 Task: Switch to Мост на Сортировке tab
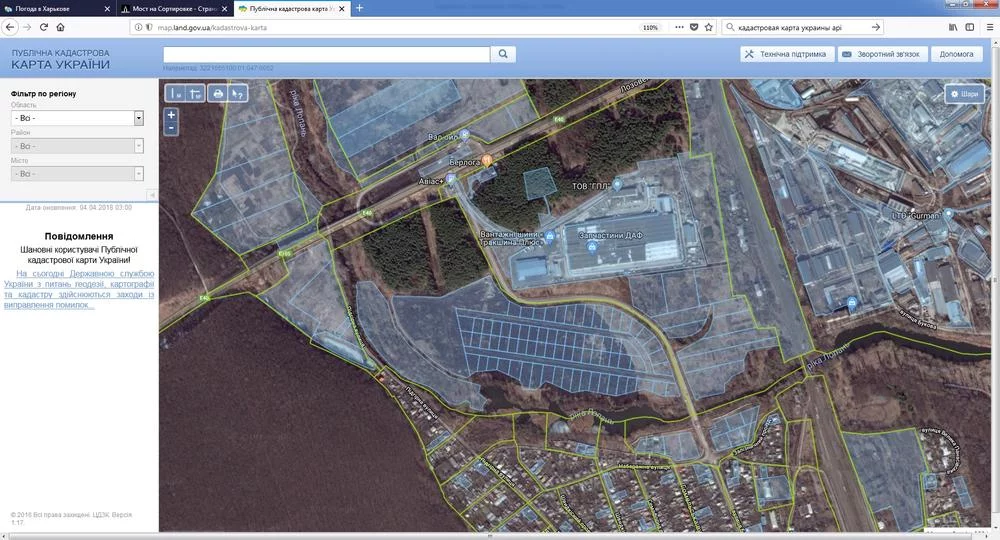pyautogui.click(x=175, y=9)
